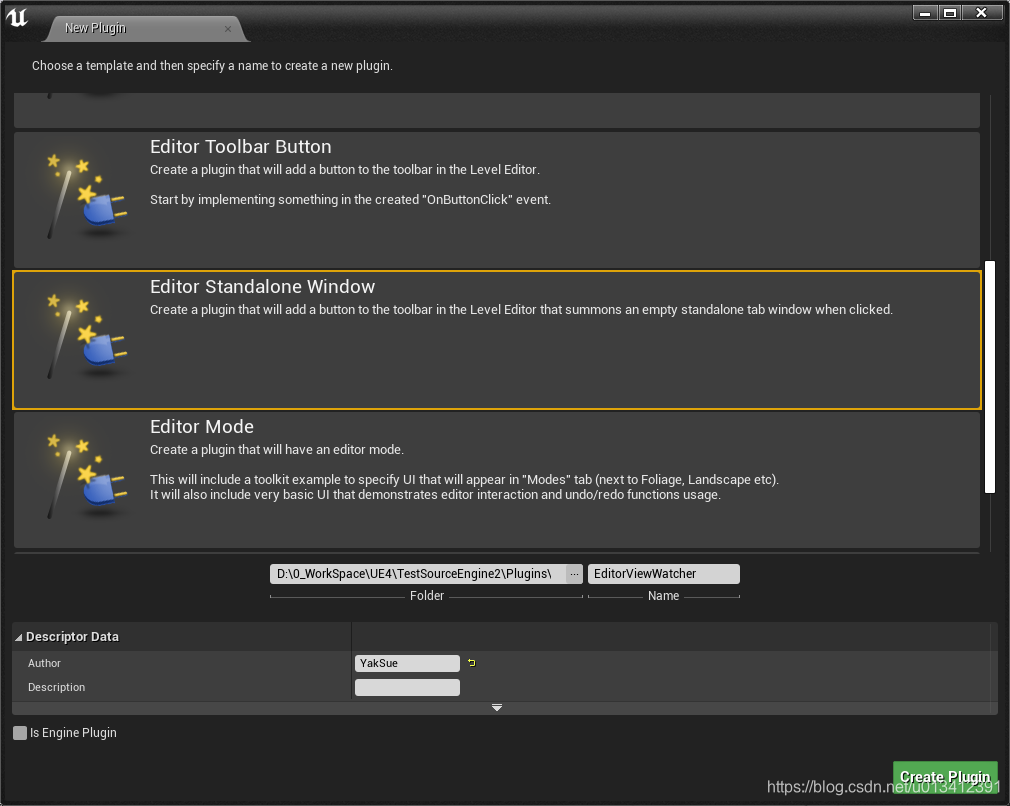The height and width of the screenshot is (806, 1010).
Task: Click the Editor Toolbar Button wizard icon
Action: 85,195
